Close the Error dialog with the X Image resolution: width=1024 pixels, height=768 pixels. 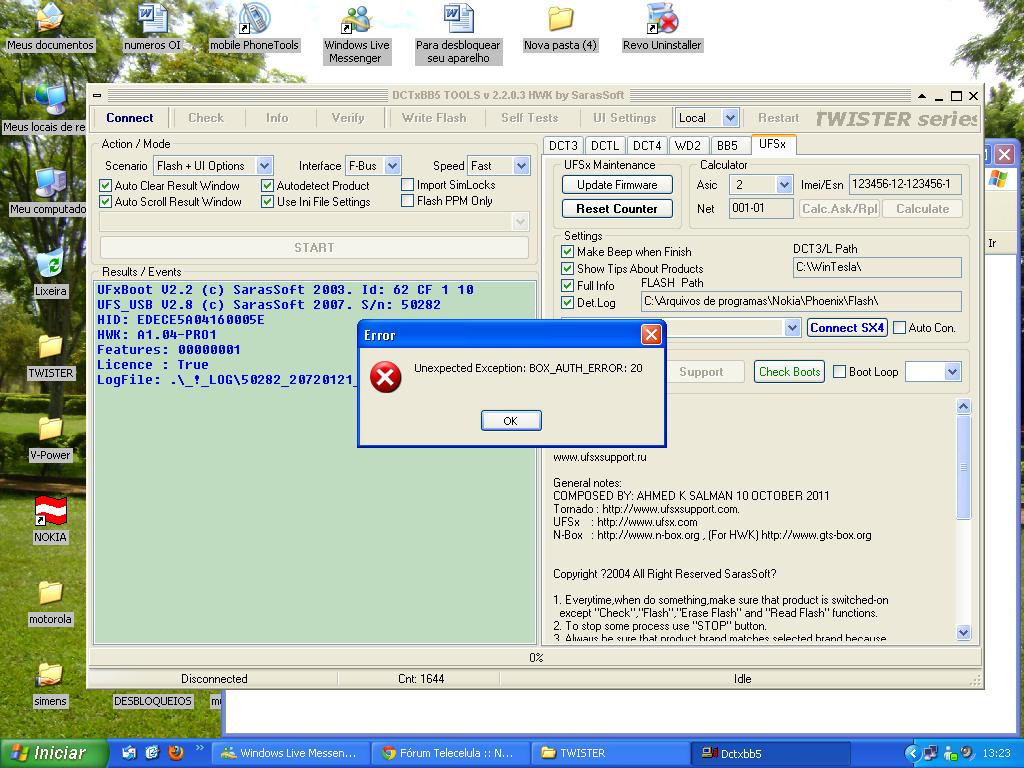click(651, 335)
